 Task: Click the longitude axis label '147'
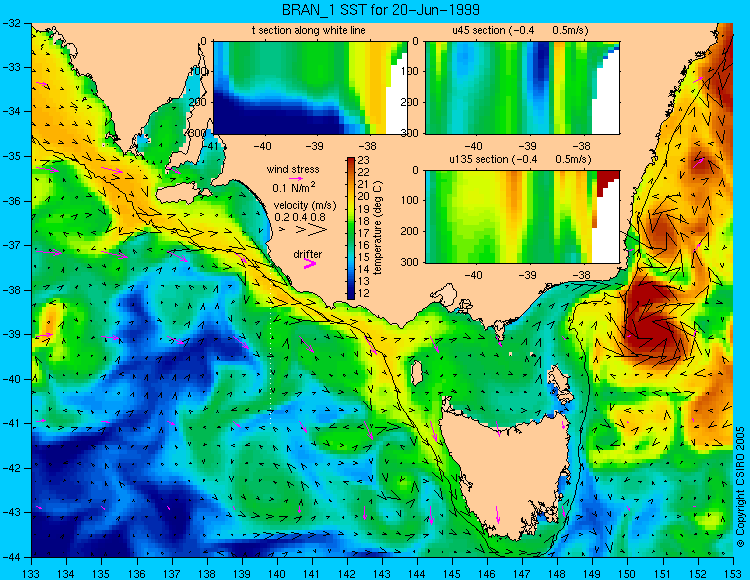[522, 573]
